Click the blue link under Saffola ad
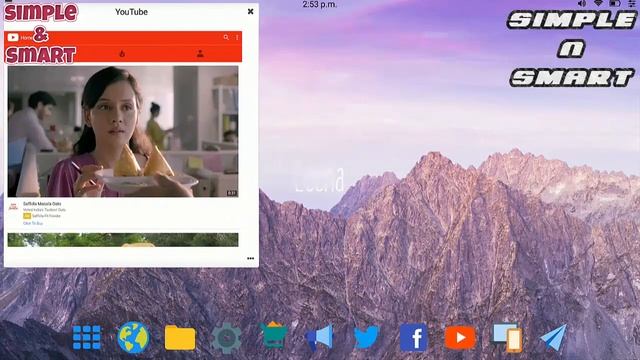 point(33,224)
